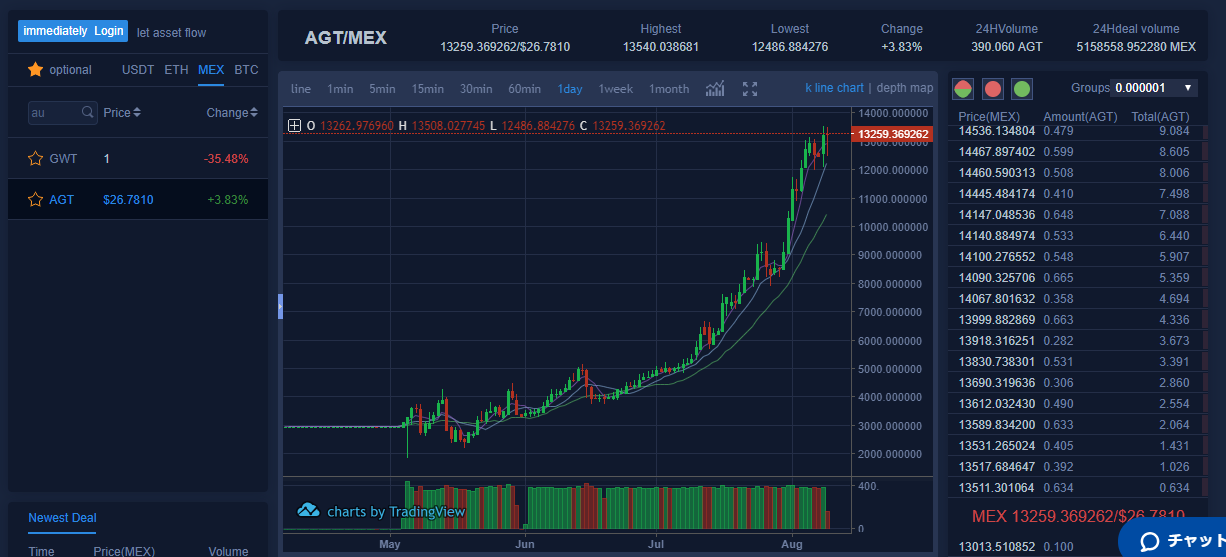
Task: Show only green buy orders
Action: point(1022,88)
